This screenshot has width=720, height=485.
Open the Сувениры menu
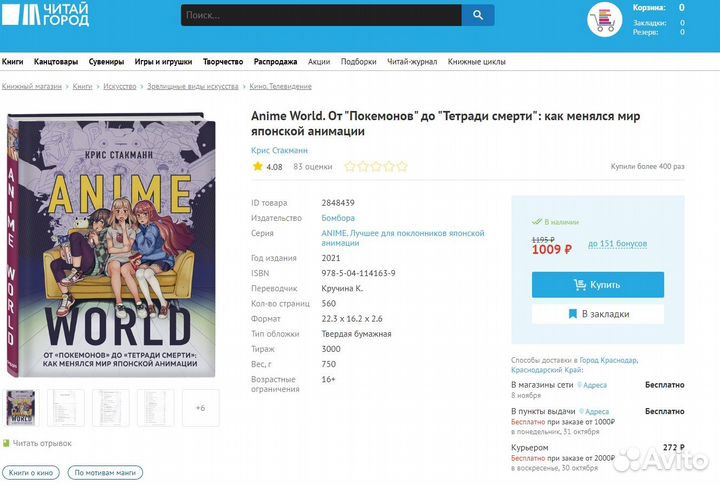coord(106,62)
